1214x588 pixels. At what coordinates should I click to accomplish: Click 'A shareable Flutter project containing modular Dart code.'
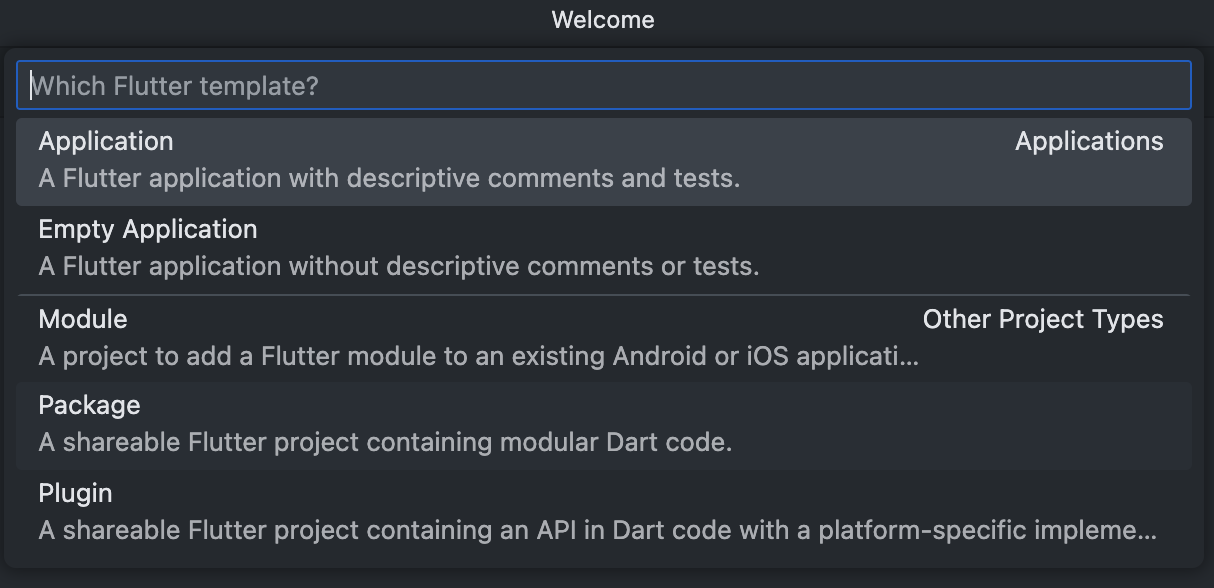coord(385,442)
